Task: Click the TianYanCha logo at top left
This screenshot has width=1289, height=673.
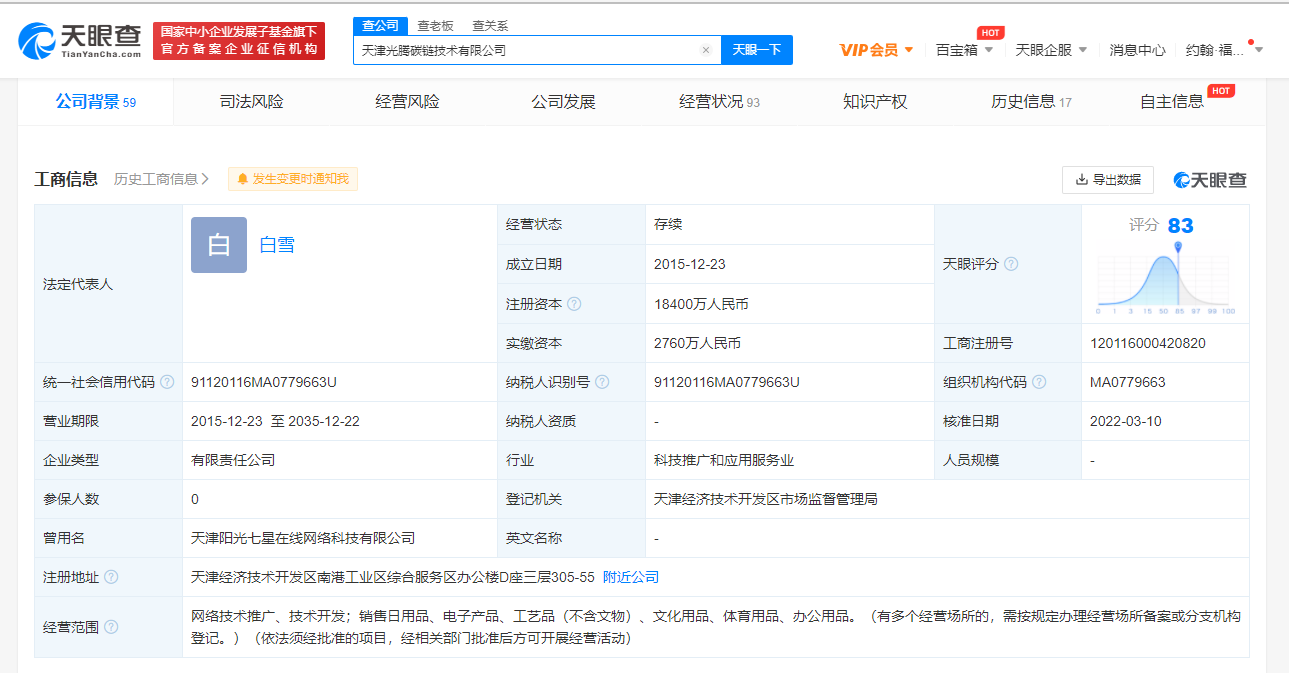Action: 80,41
